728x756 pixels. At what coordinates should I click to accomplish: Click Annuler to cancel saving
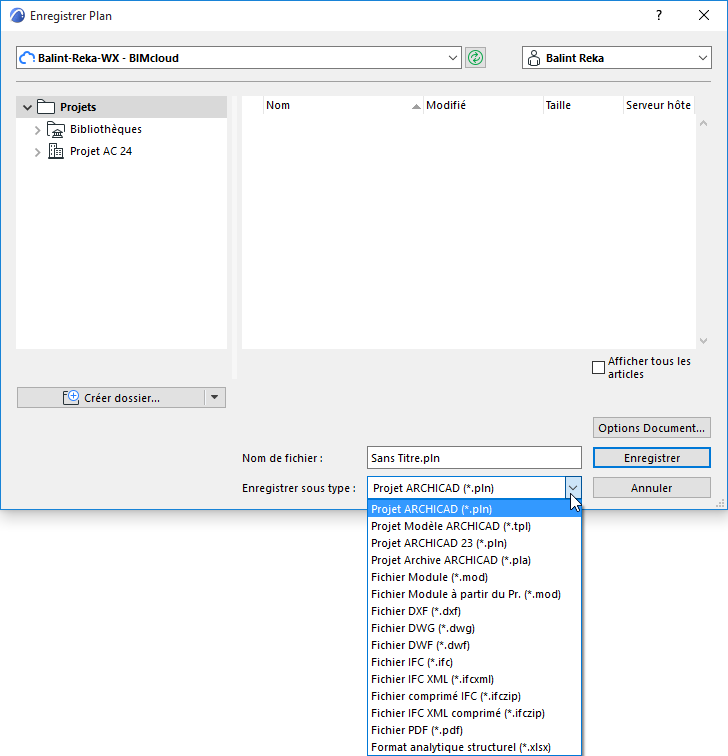pyautogui.click(x=651, y=487)
